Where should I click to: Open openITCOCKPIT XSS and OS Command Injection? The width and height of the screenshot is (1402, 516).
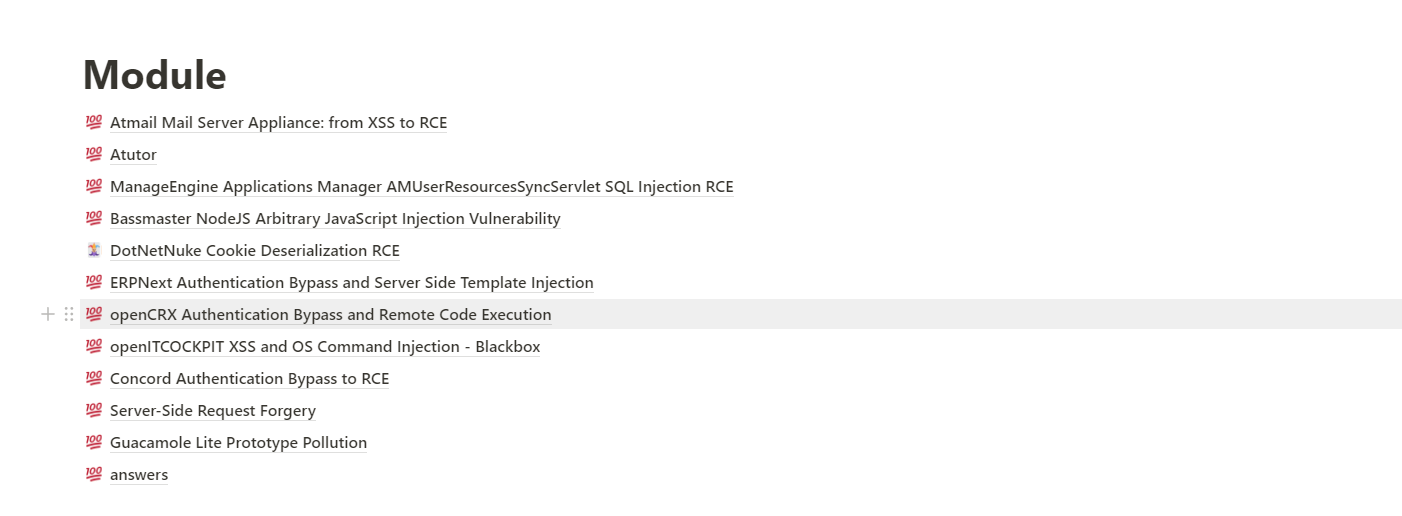(325, 347)
